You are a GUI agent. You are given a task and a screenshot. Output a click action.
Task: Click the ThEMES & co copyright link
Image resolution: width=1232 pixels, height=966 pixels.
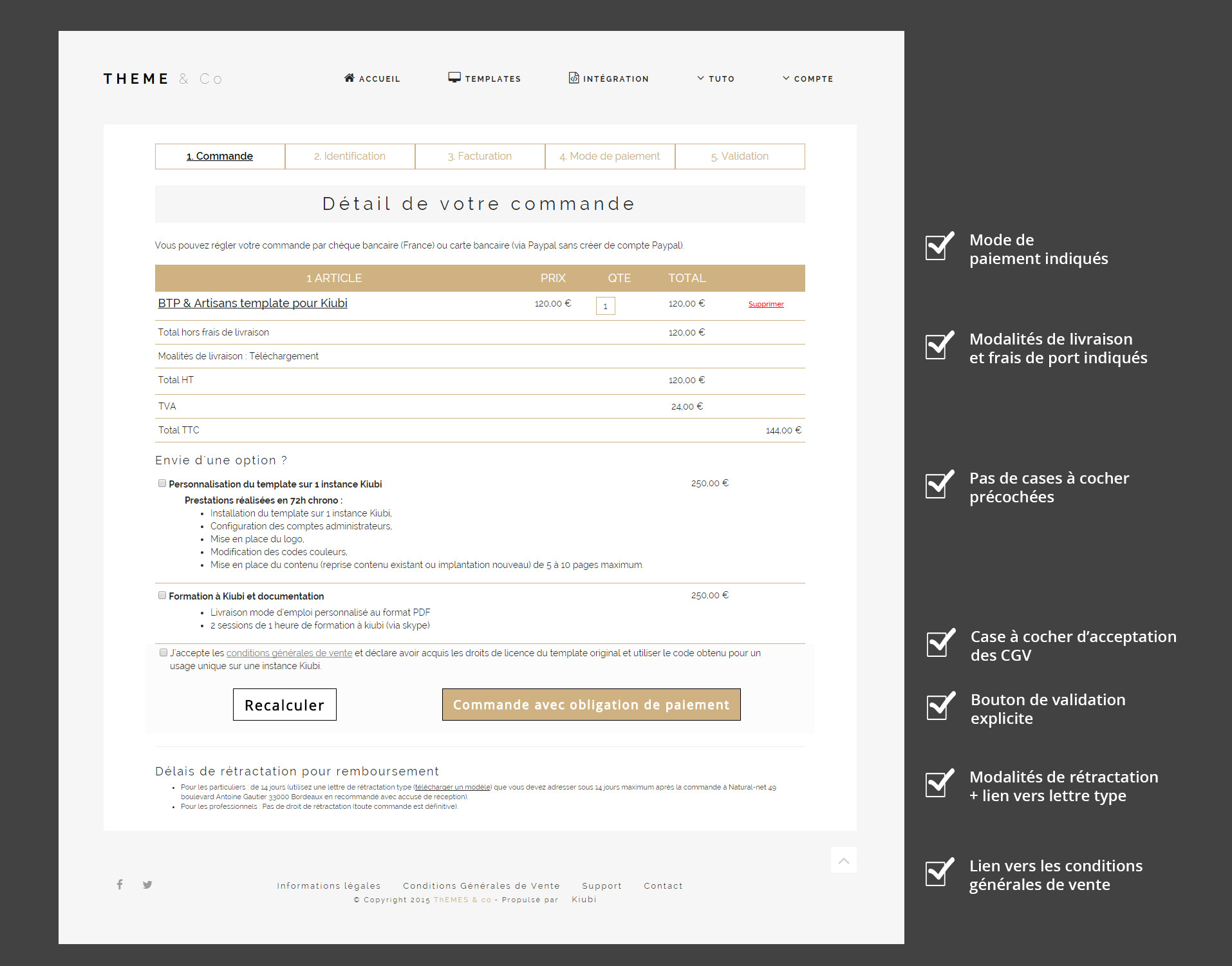tap(462, 900)
